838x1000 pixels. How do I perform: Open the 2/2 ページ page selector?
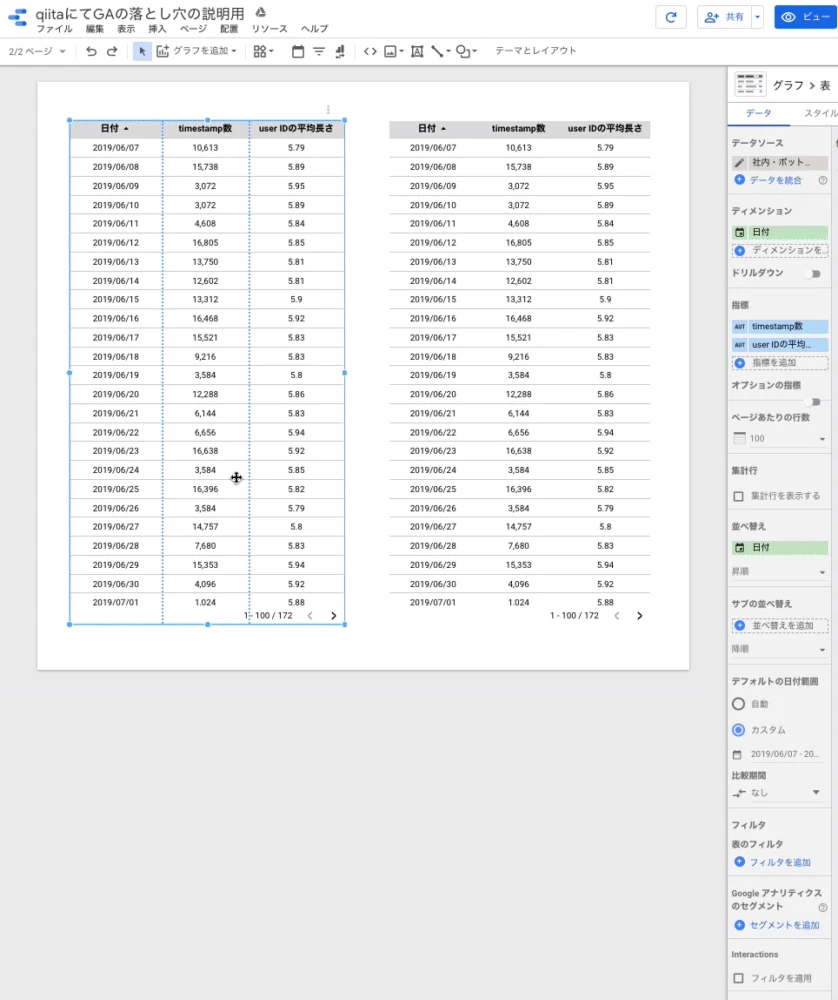click(x=37, y=51)
